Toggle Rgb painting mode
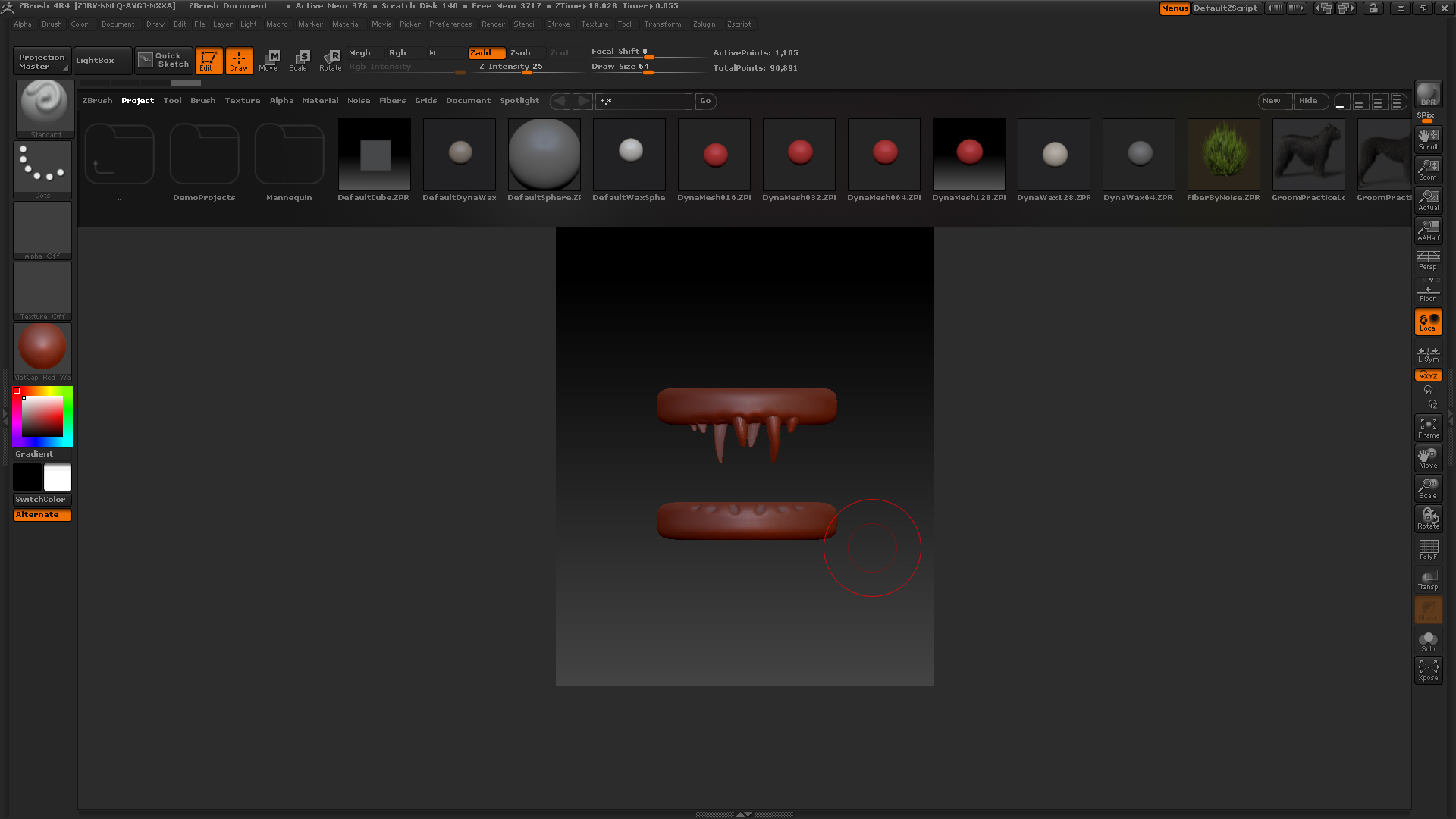The image size is (1456, 819). pos(397,52)
